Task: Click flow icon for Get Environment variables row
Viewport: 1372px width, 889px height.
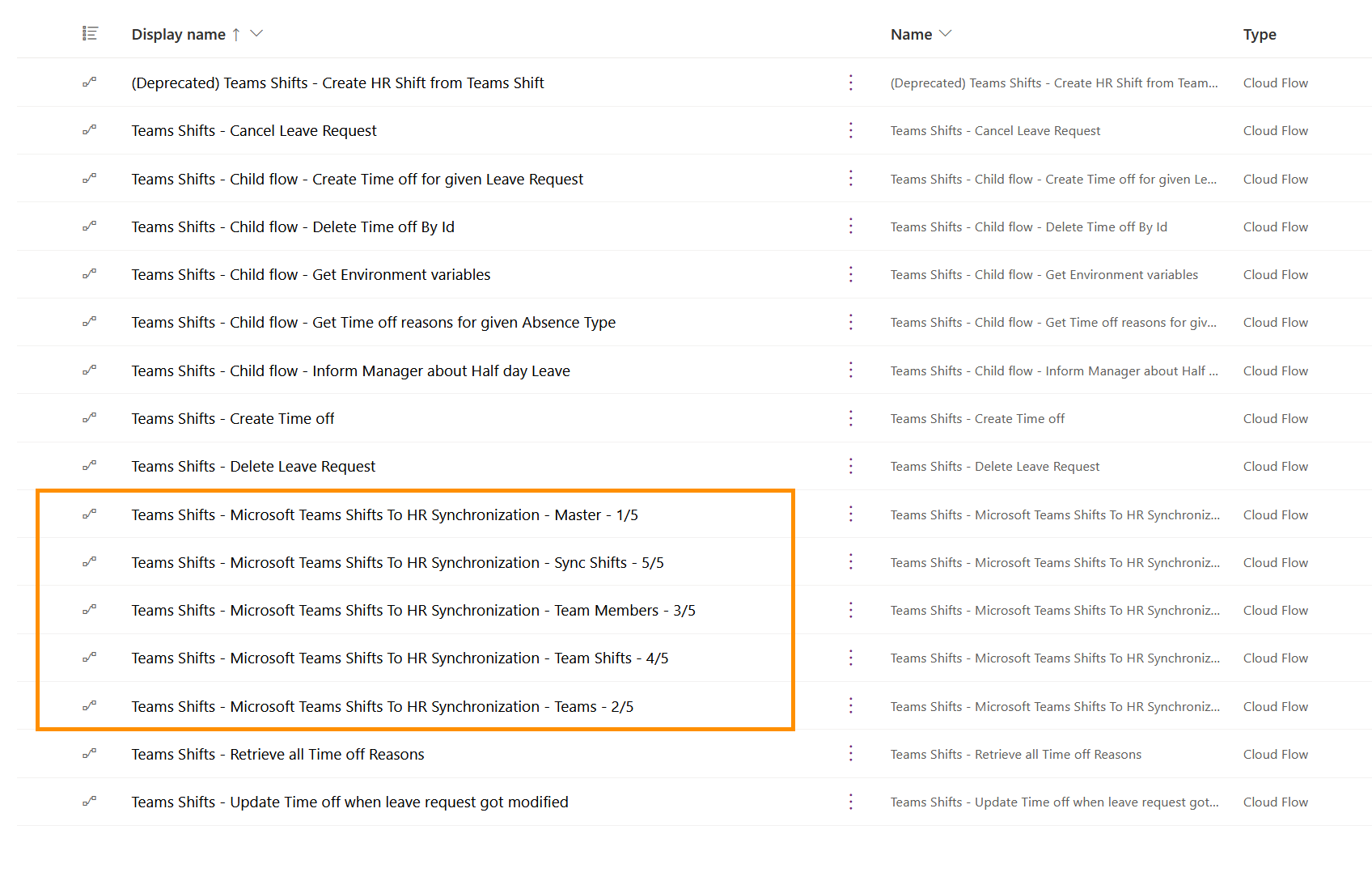Action: point(89,273)
